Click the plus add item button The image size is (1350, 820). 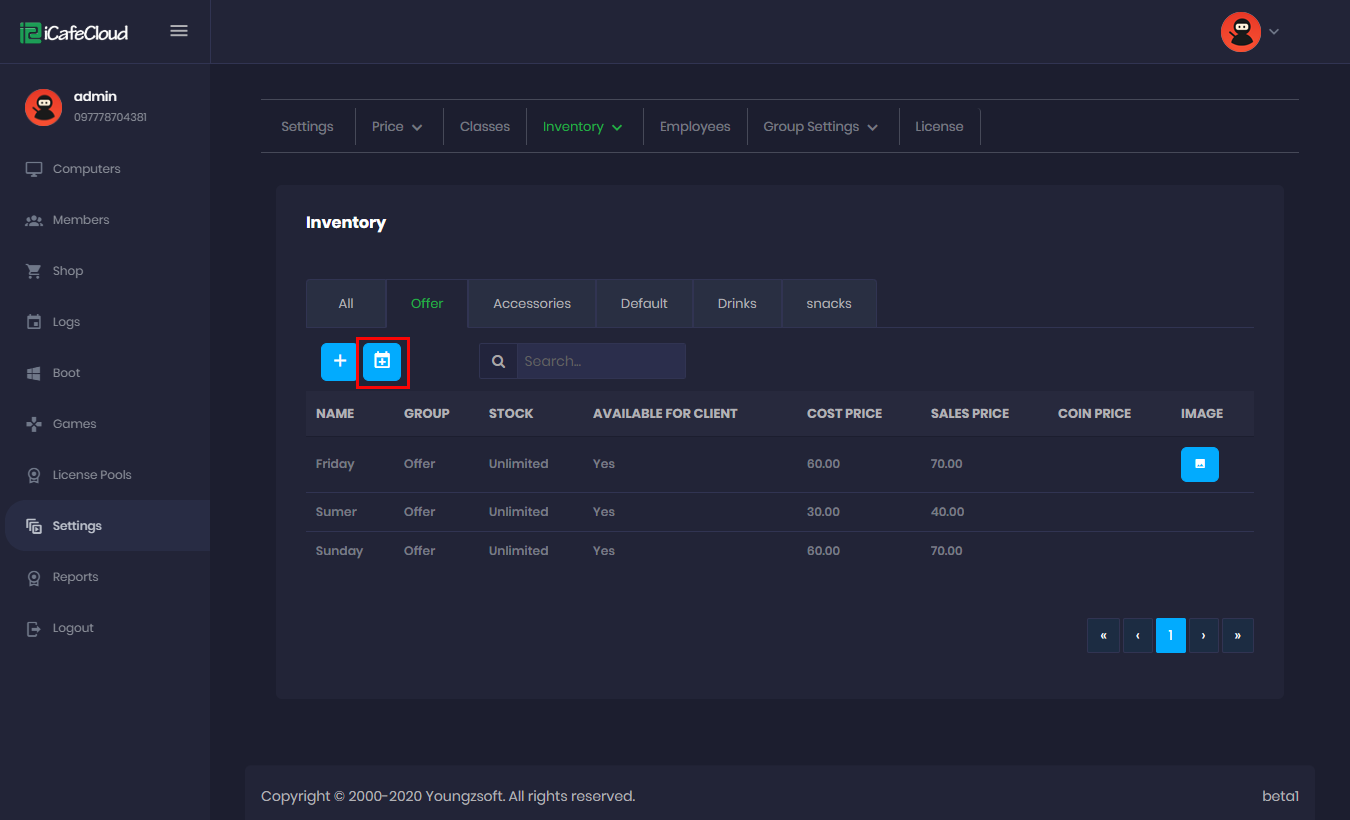coord(339,361)
